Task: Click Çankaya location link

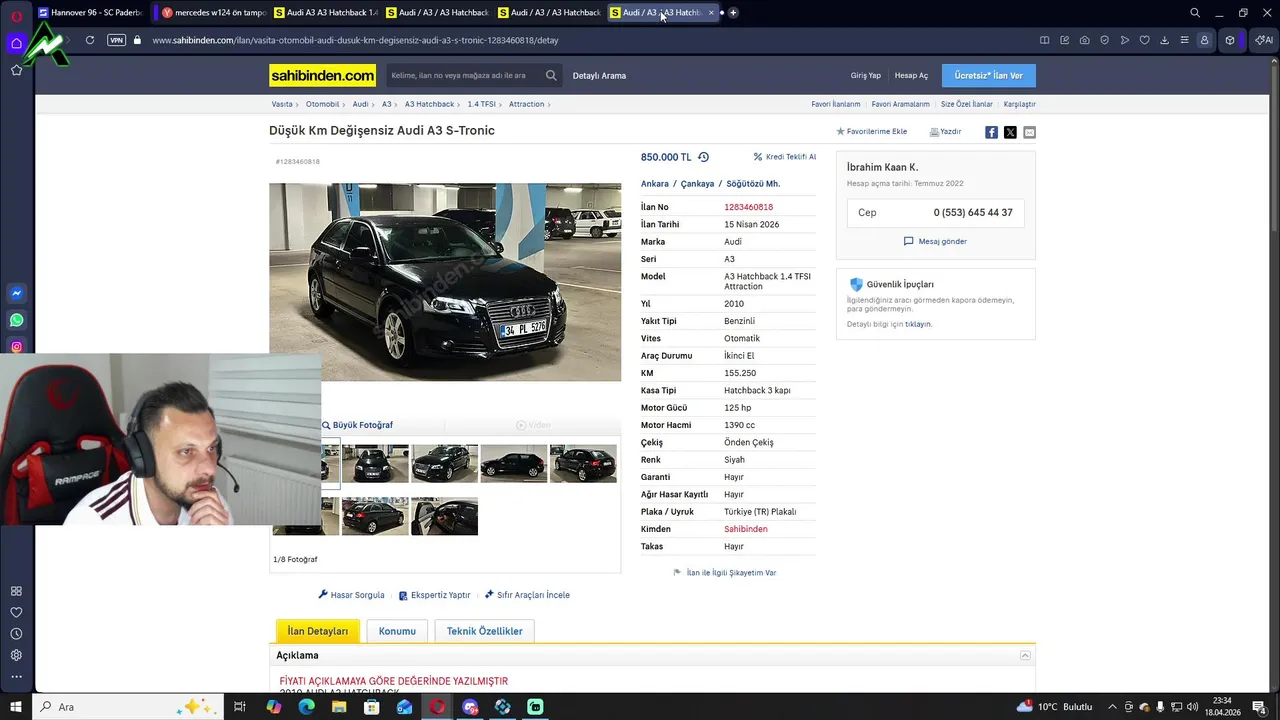Action: pyautogui.click(x=697, y=184)
